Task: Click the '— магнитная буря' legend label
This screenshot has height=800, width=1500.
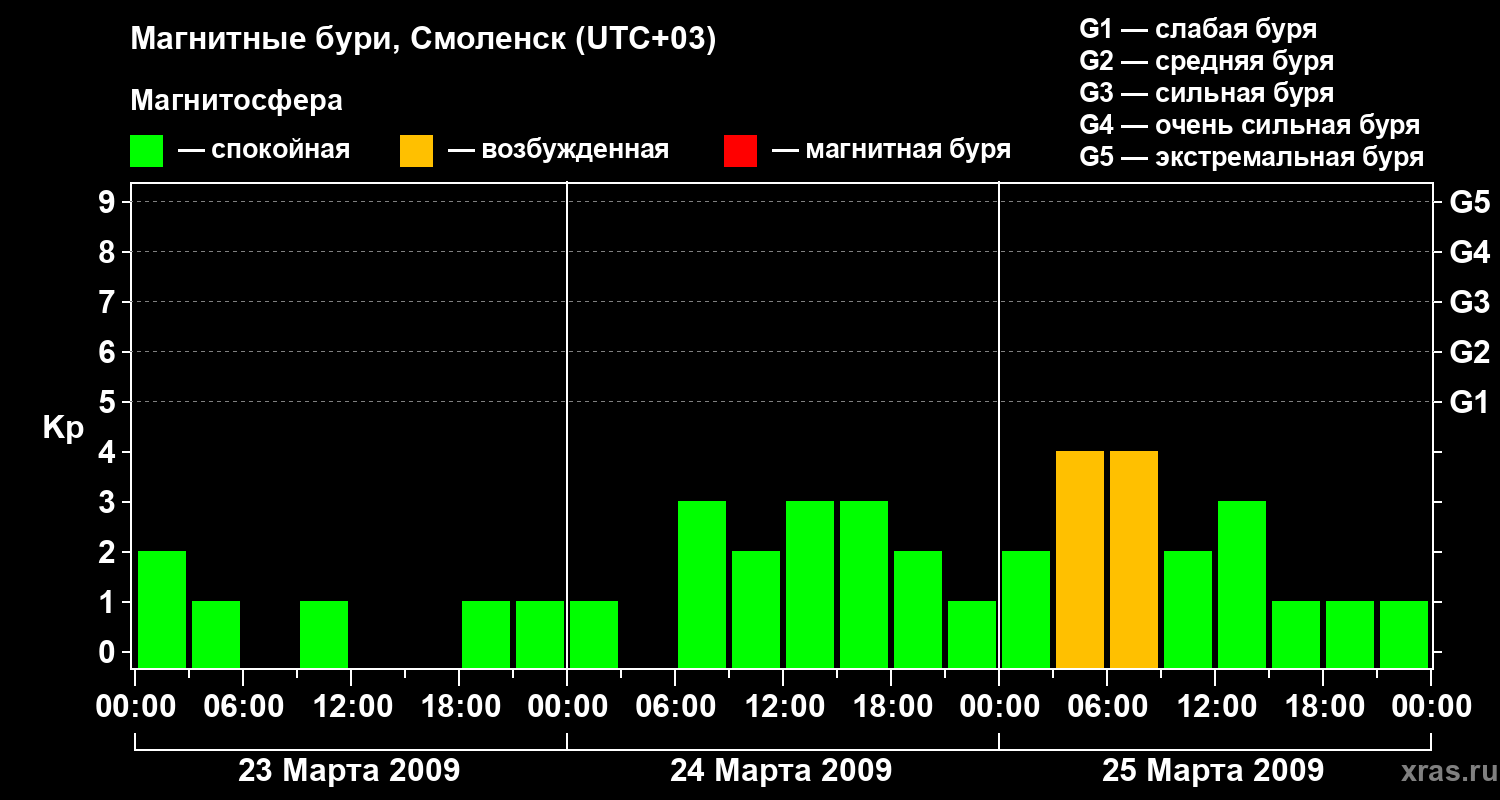Action: pos(892,151)
